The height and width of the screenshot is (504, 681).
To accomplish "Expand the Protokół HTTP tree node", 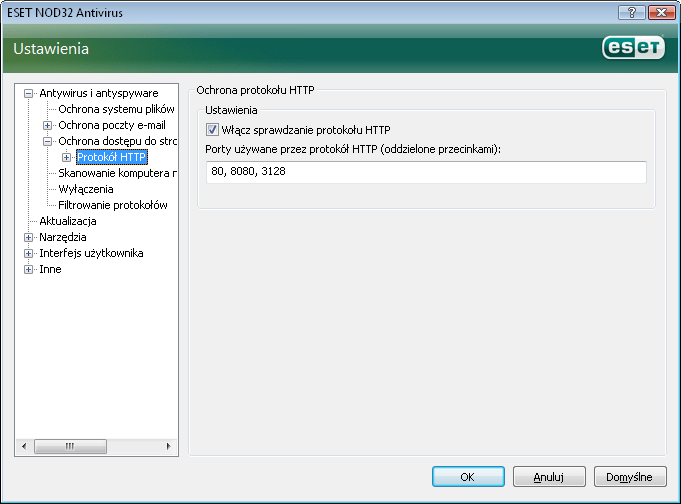I will tap(66, 157).
